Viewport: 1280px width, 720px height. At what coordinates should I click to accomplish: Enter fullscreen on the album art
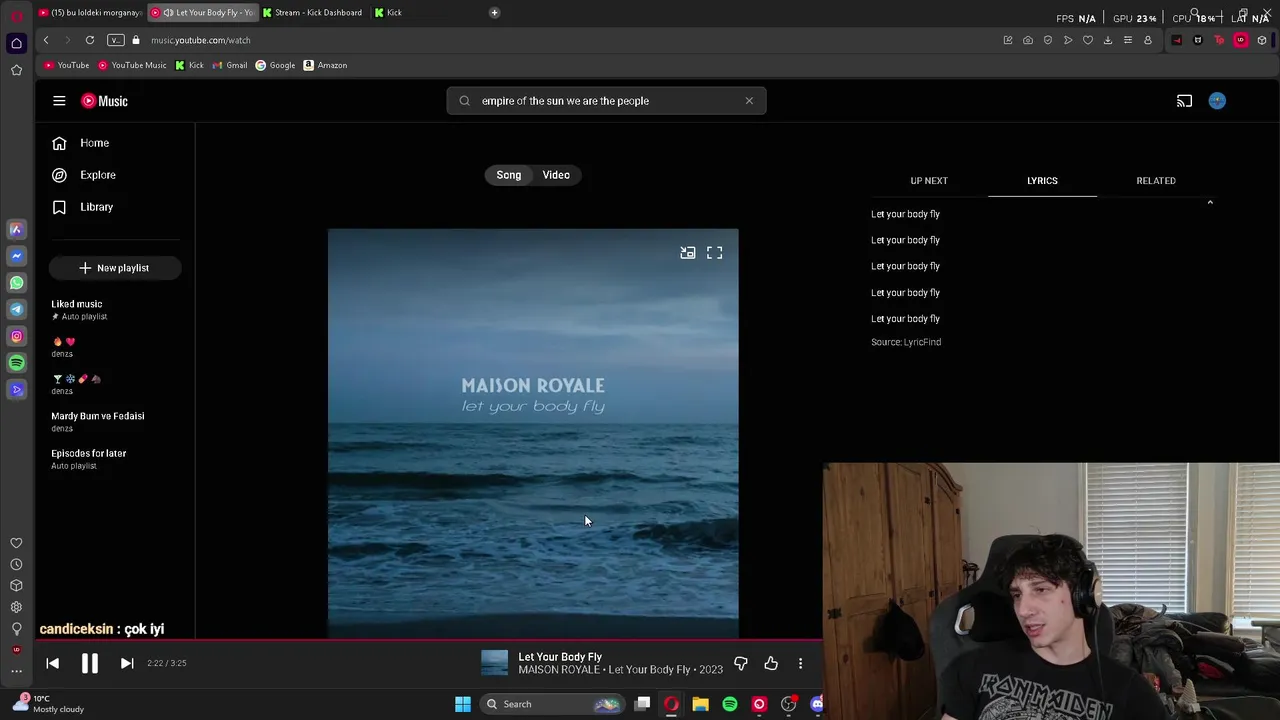(x=714, y=253)
